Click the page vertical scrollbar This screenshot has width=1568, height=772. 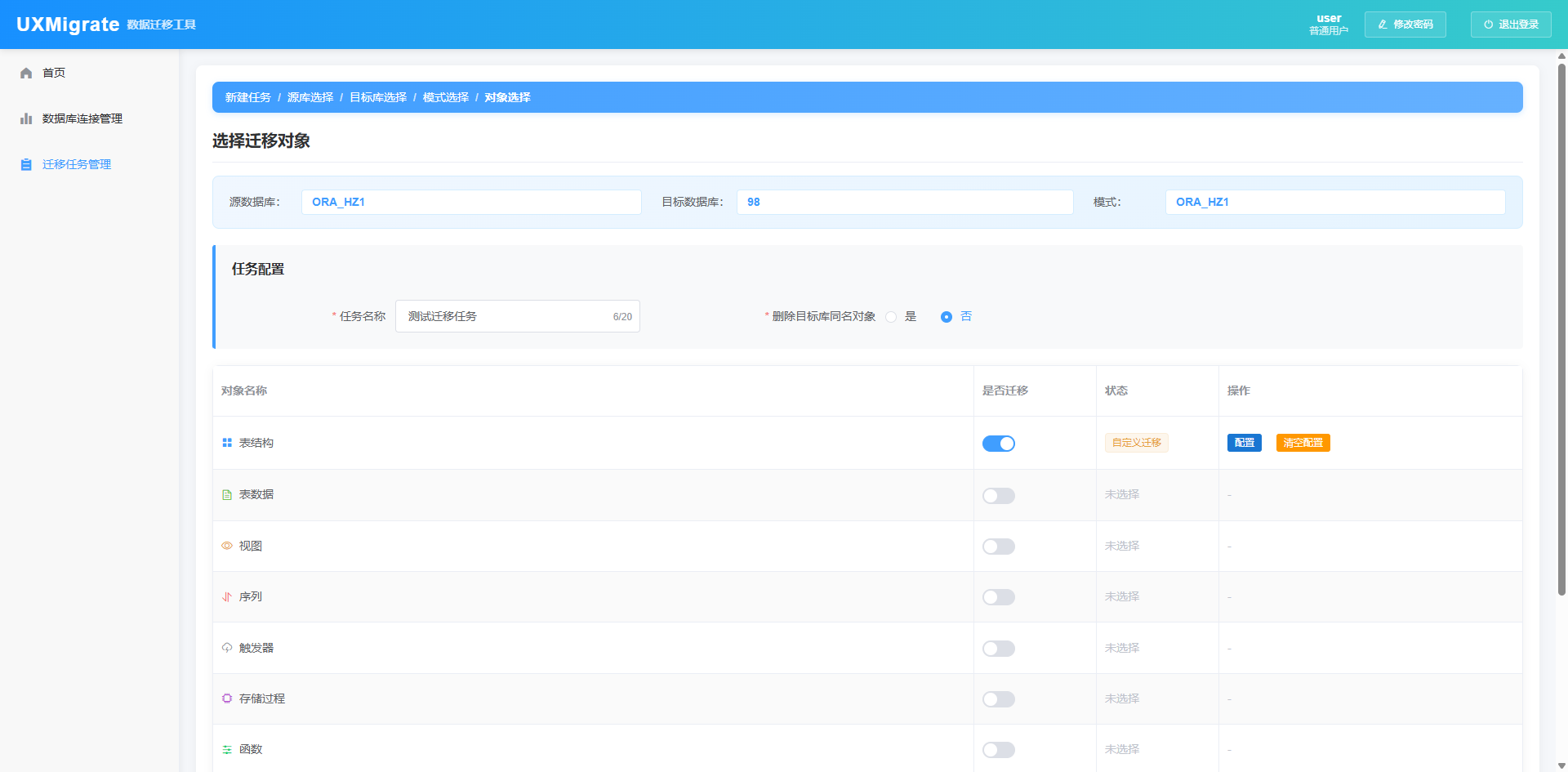pos(1561,327)
